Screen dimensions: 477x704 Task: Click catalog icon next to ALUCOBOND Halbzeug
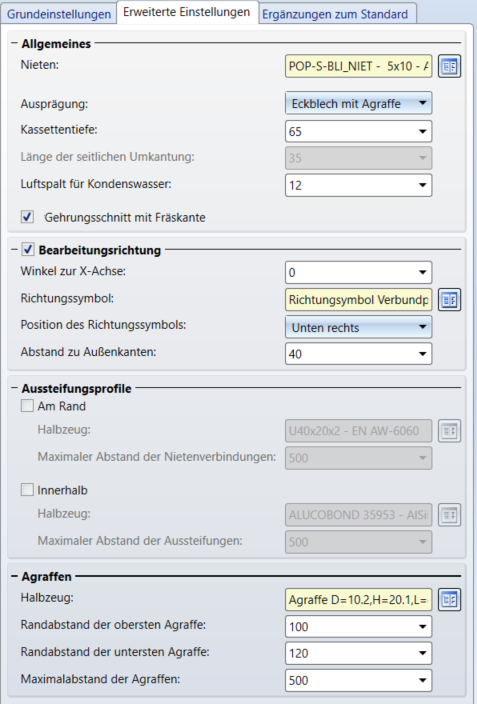pyautogui.click(x=449, y=515)
